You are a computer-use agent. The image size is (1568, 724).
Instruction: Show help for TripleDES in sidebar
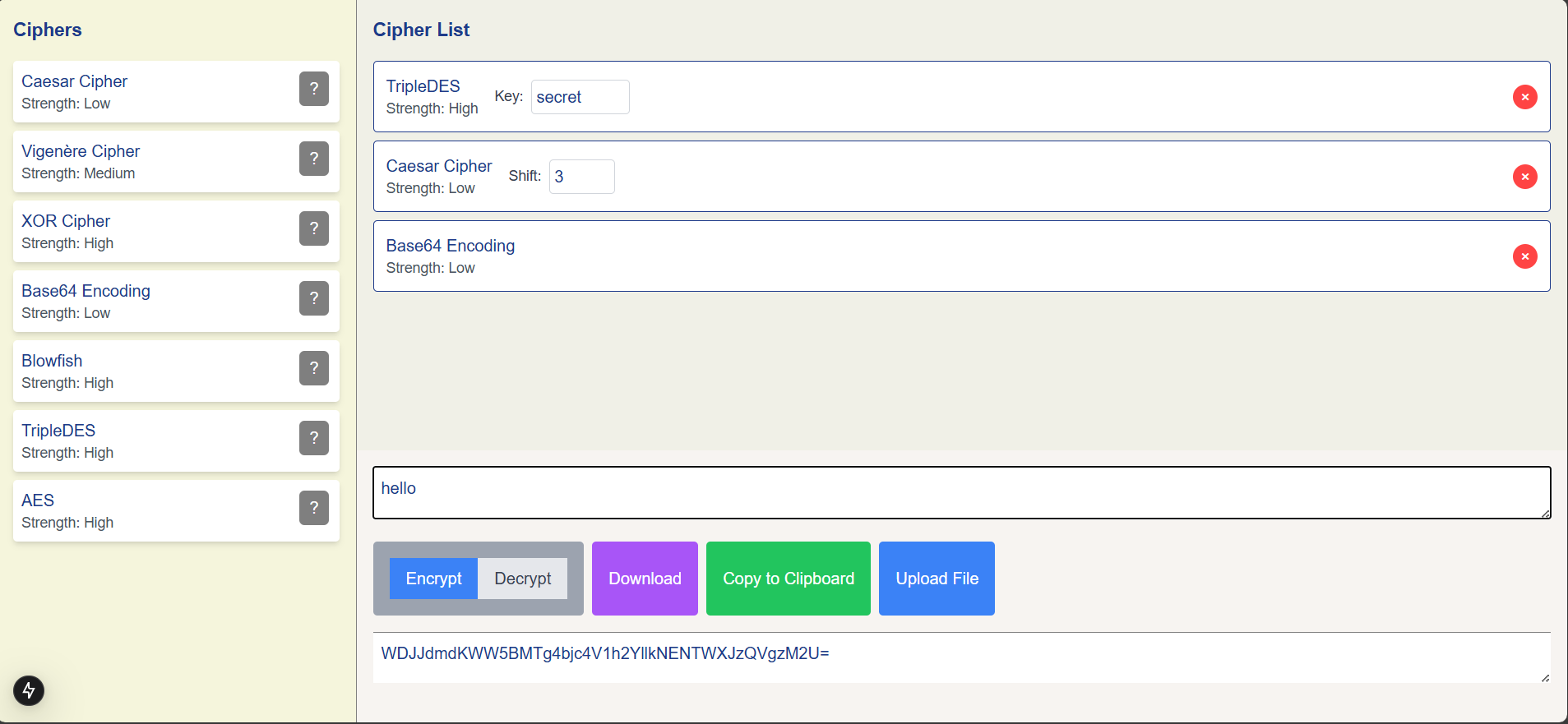coord(314,438)
